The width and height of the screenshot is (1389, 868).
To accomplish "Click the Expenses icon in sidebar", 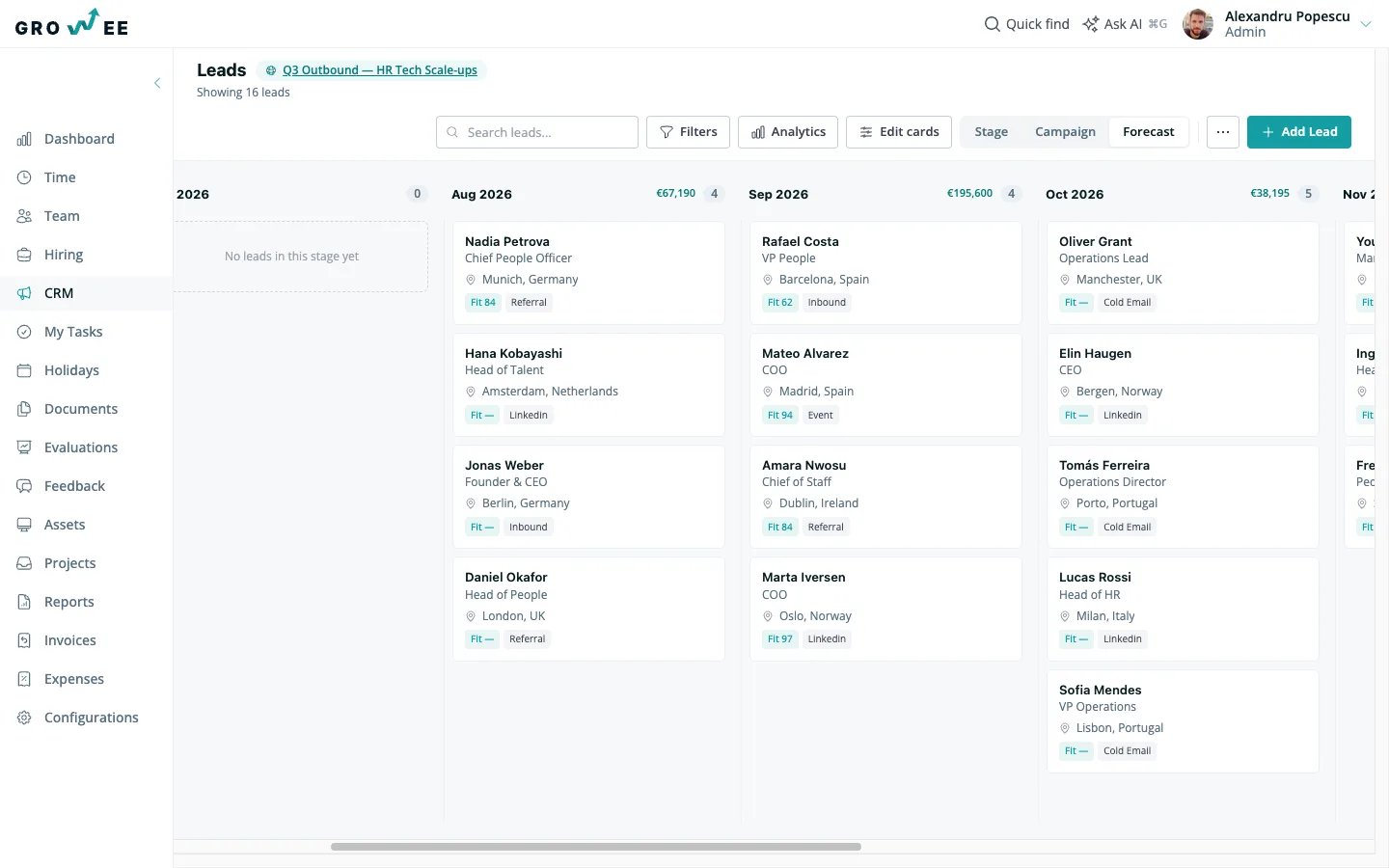I will coord(24,679).
